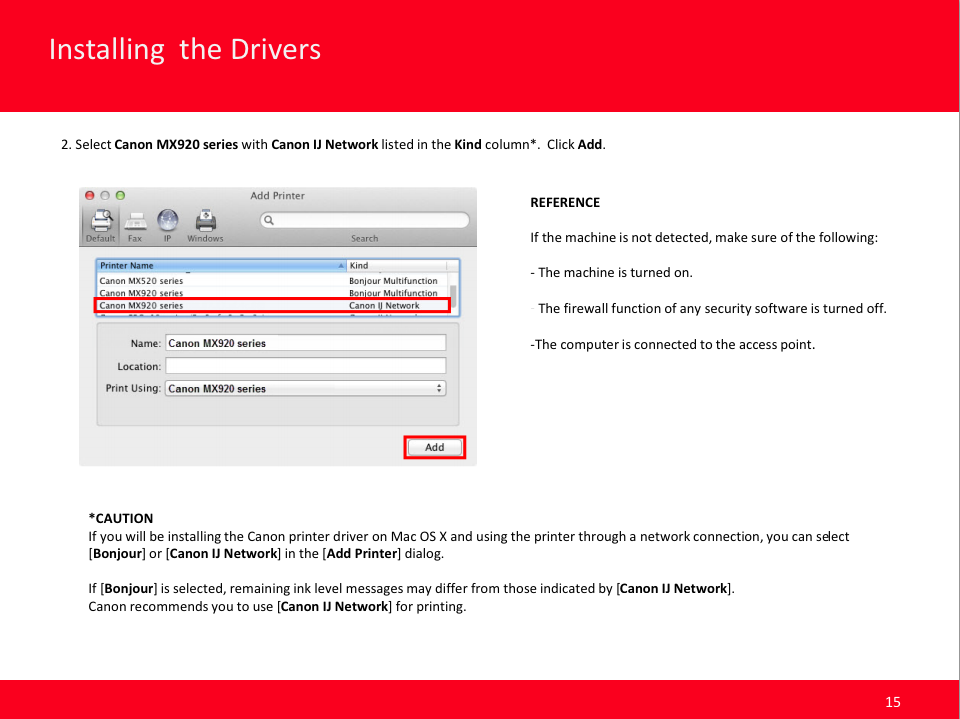Edit the printer Name field
Screen dimensions: 960x719
click(306, 343)
